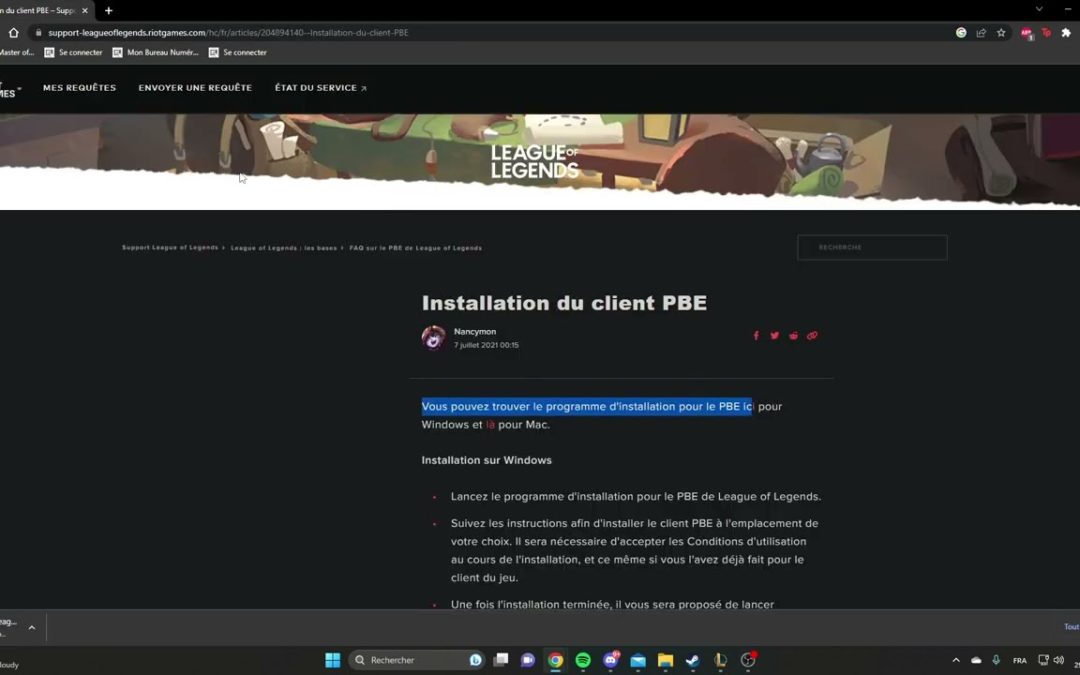
Task: Go to the browser home page icon
Action: pos(13,32)
